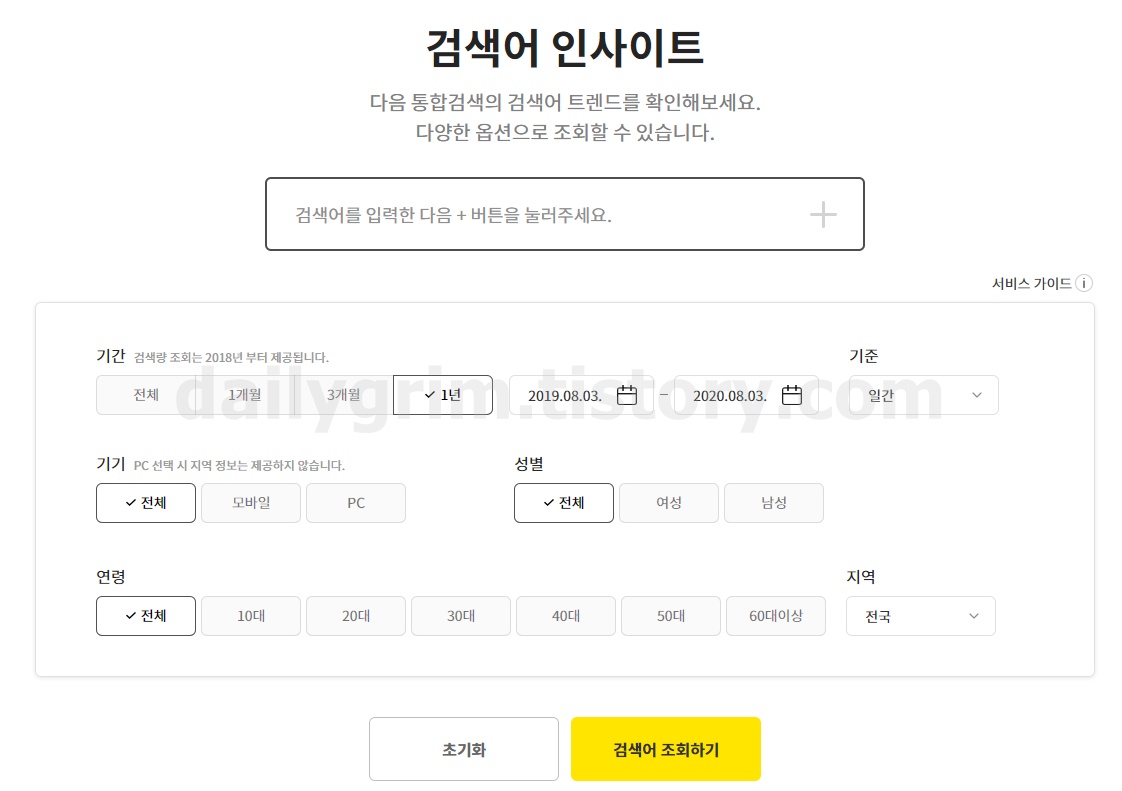Screen dimensions: 1122x791
Task: Expand the 기준 일간 dropdown
Action: pos(923,395)
